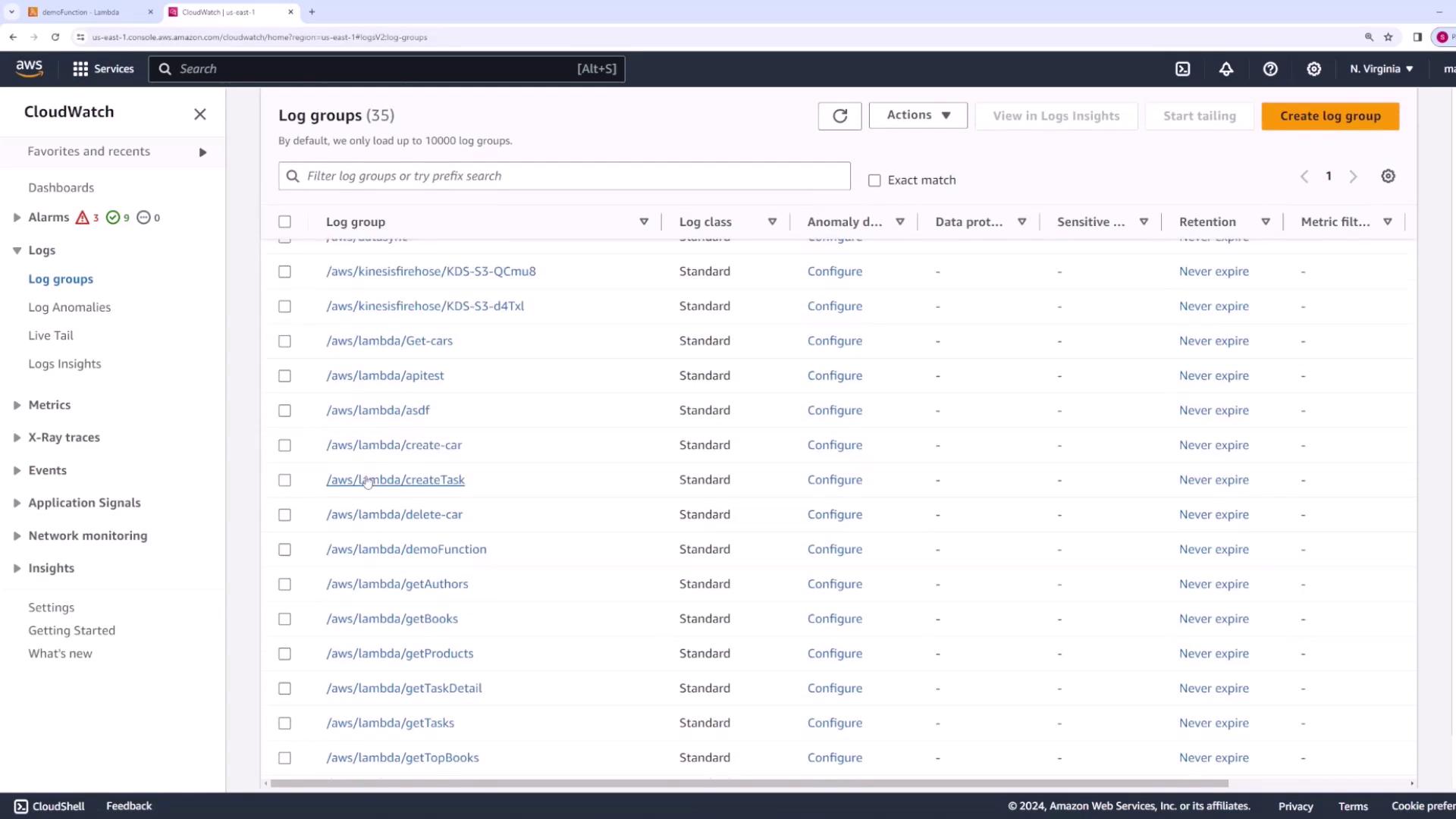
Task: Bookmark this page with star icon
Action: (x=1389, y=36)
